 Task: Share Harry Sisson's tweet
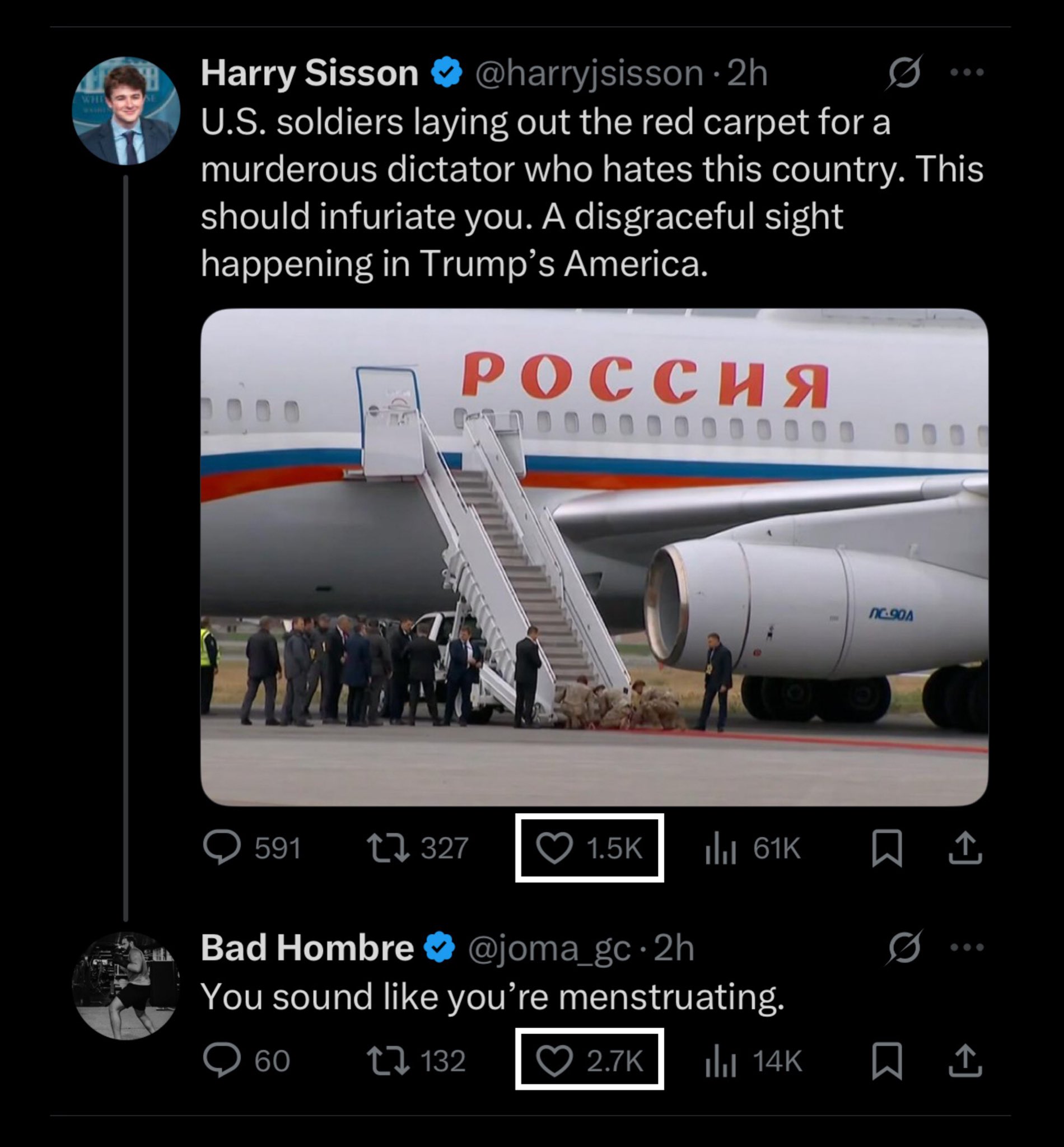pos(965,848)
